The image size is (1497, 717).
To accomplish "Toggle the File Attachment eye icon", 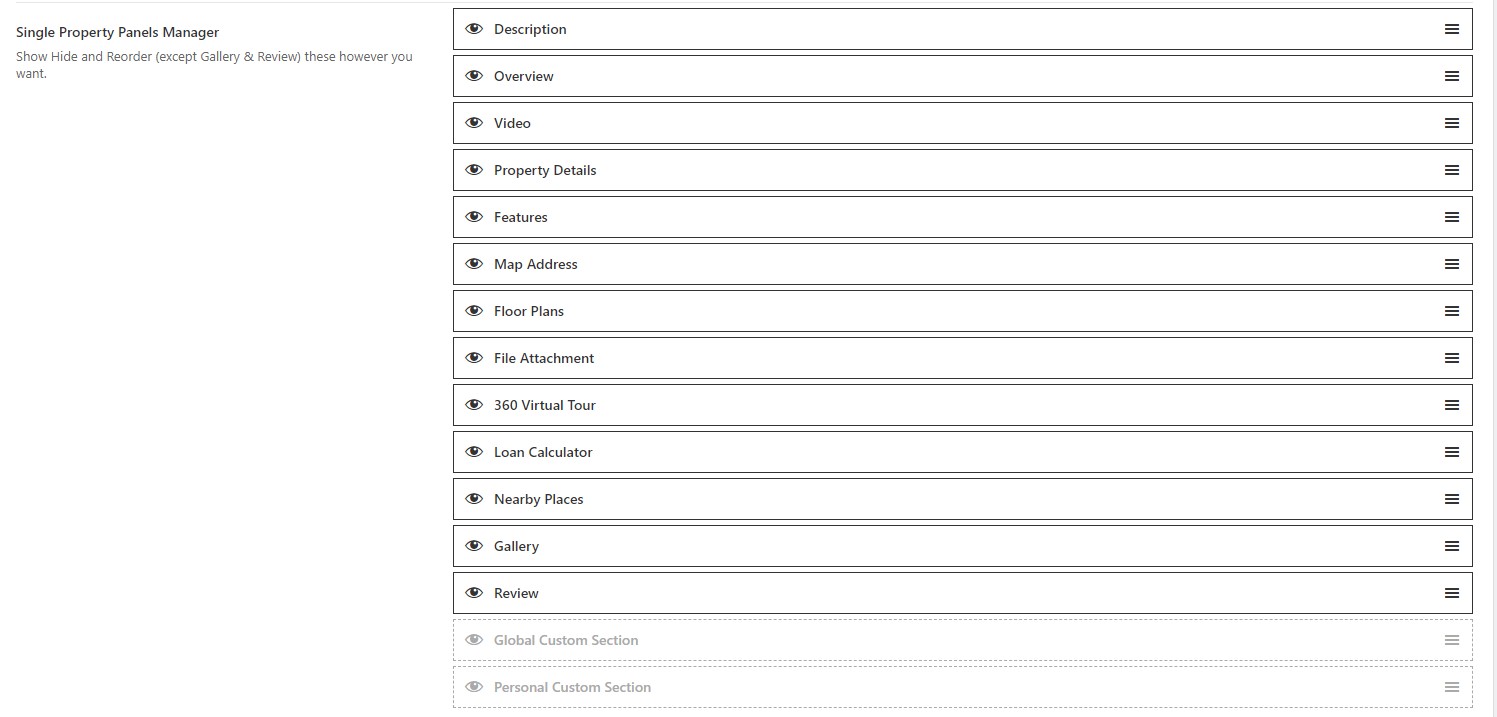I will (474, 358).
